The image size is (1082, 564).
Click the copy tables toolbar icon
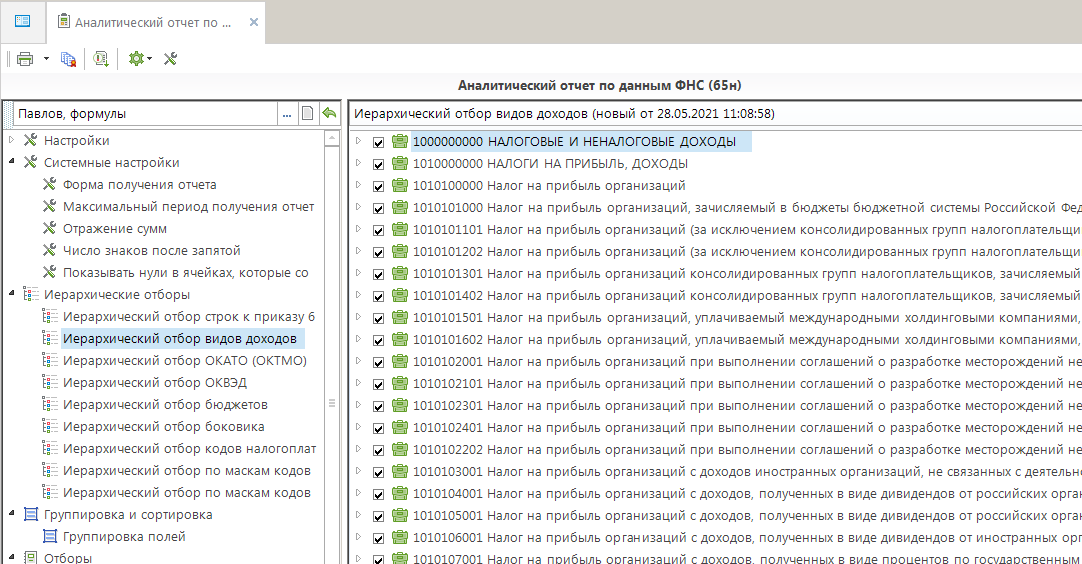coord(68,59)
